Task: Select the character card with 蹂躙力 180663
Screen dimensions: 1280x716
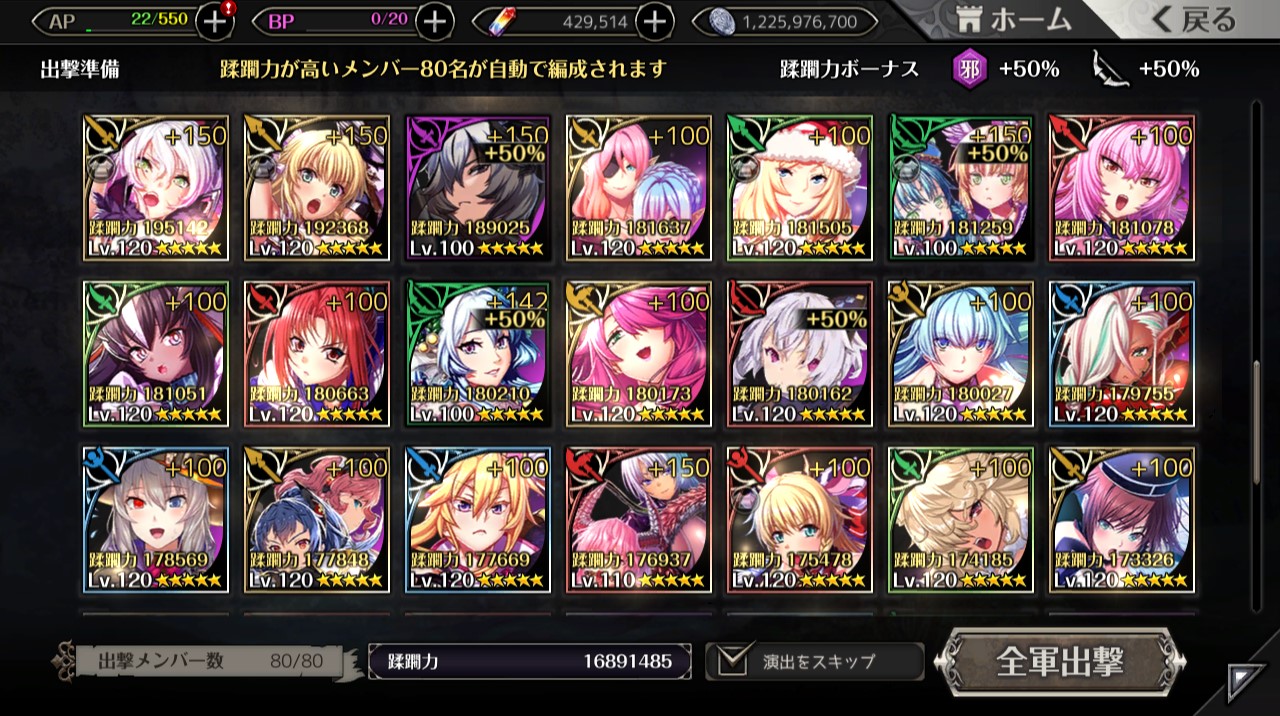Action: click(317, 353)
